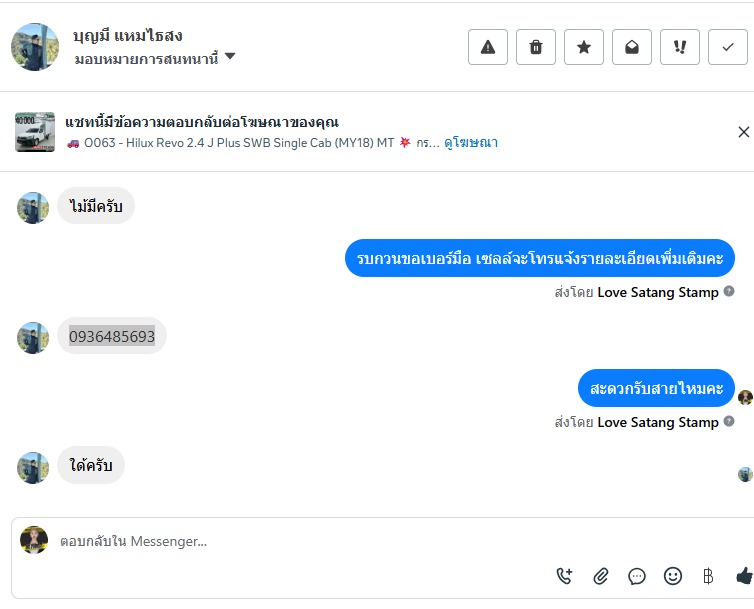This screenshot has width=754, height=609.
Task: Attach a file with the paperclip icon
Action: click(601, 575)
